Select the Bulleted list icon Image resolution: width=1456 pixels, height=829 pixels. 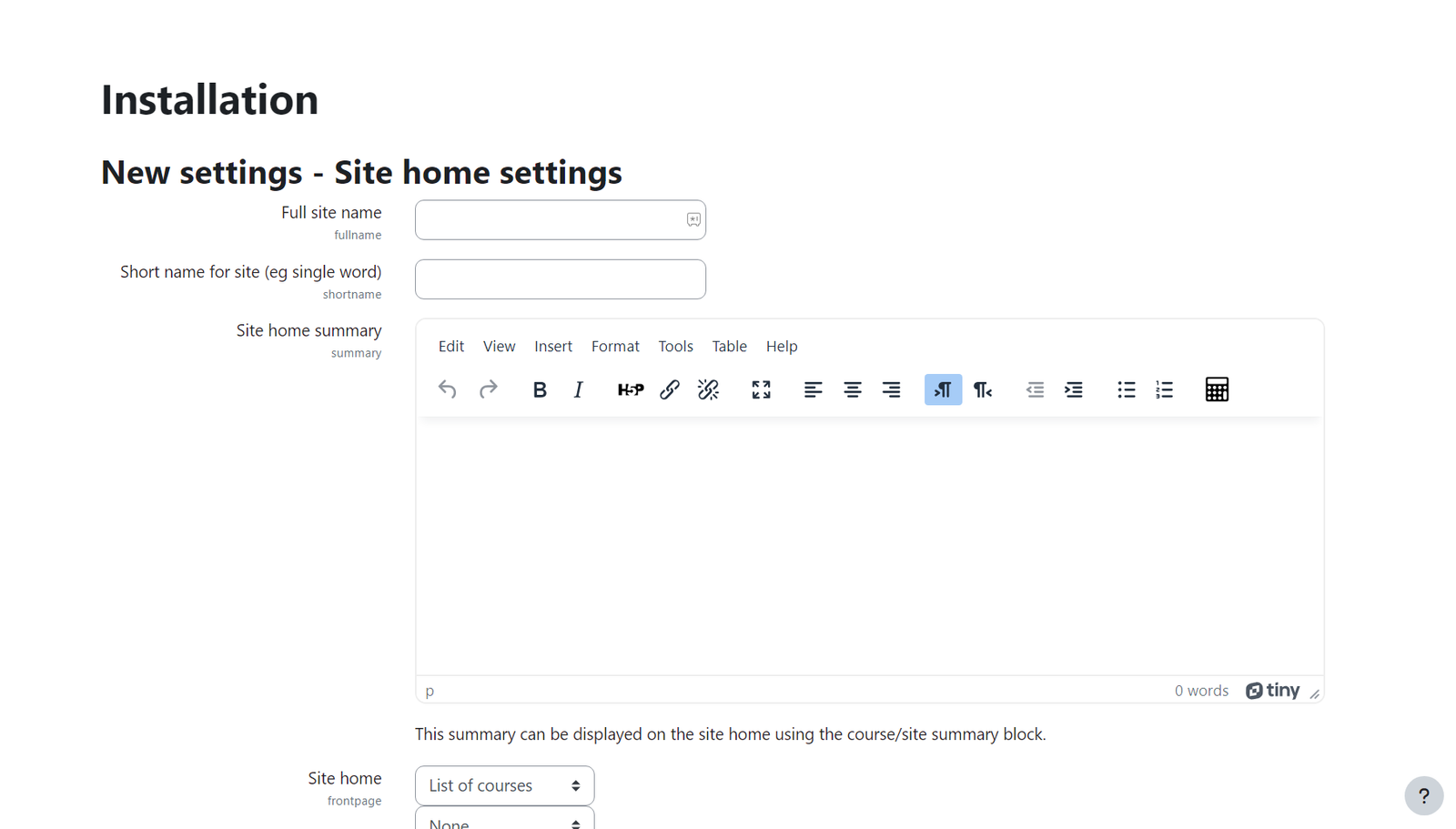point(1126,389)
